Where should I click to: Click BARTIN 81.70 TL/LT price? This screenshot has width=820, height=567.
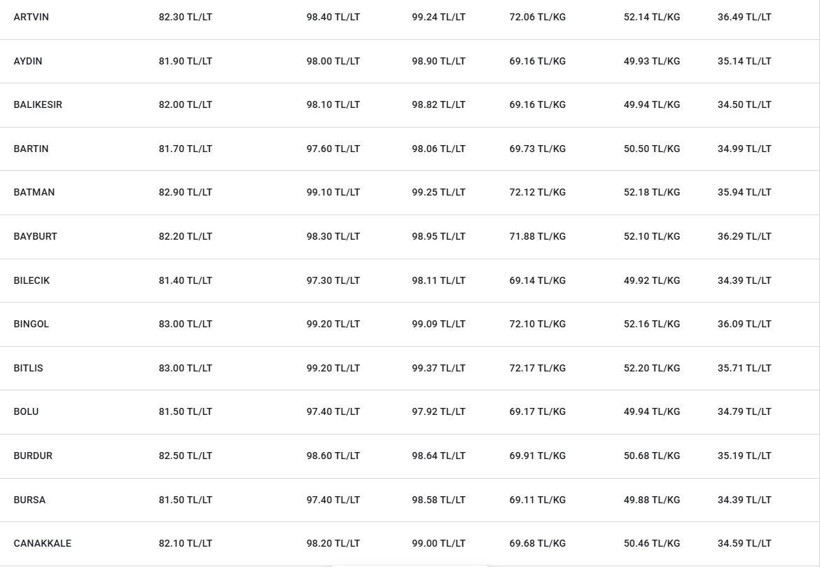click(x=186, y=149)
